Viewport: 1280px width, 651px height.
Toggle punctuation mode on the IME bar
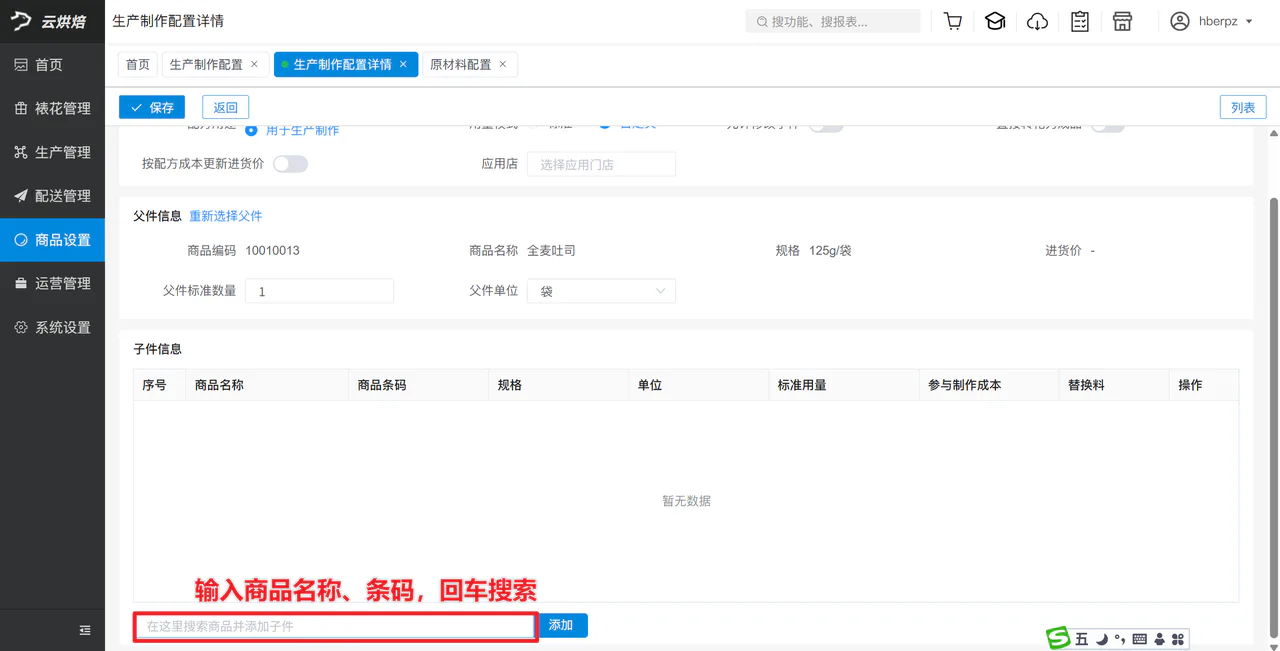[x=1120, y=639]
